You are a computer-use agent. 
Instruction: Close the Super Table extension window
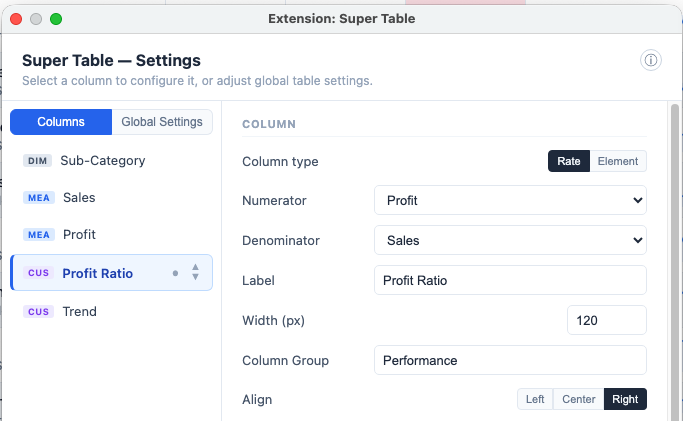16,19
